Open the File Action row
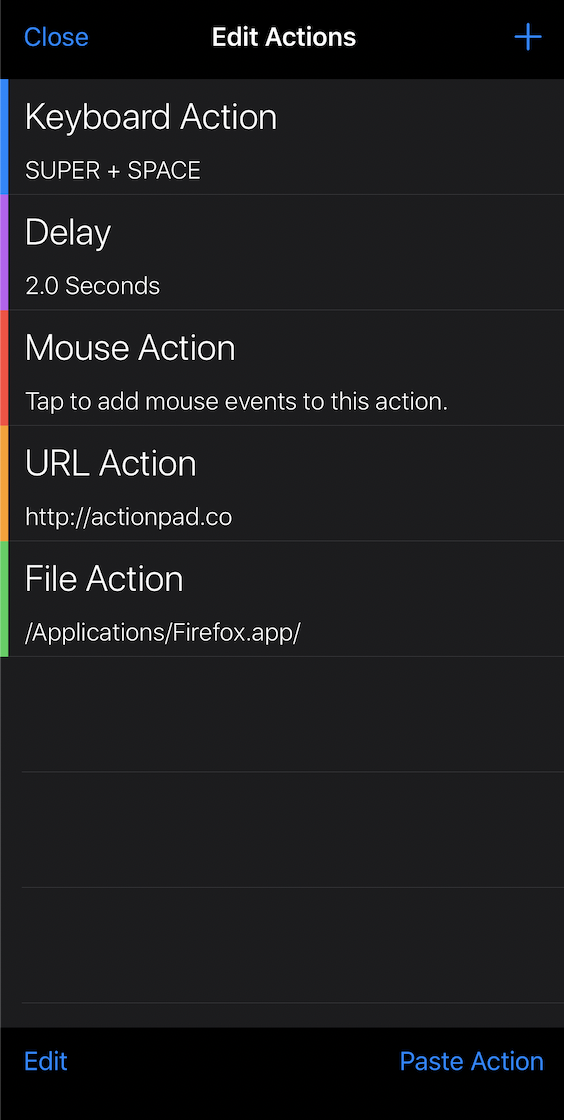The height and width of the screenshot is (1120, 564). pos(282,599)
